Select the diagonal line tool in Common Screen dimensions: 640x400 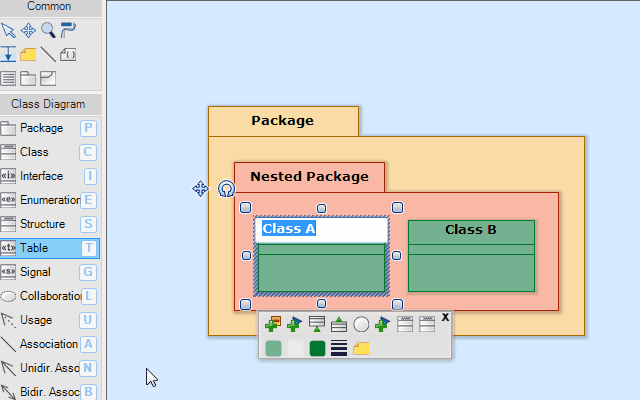(48, 54)
